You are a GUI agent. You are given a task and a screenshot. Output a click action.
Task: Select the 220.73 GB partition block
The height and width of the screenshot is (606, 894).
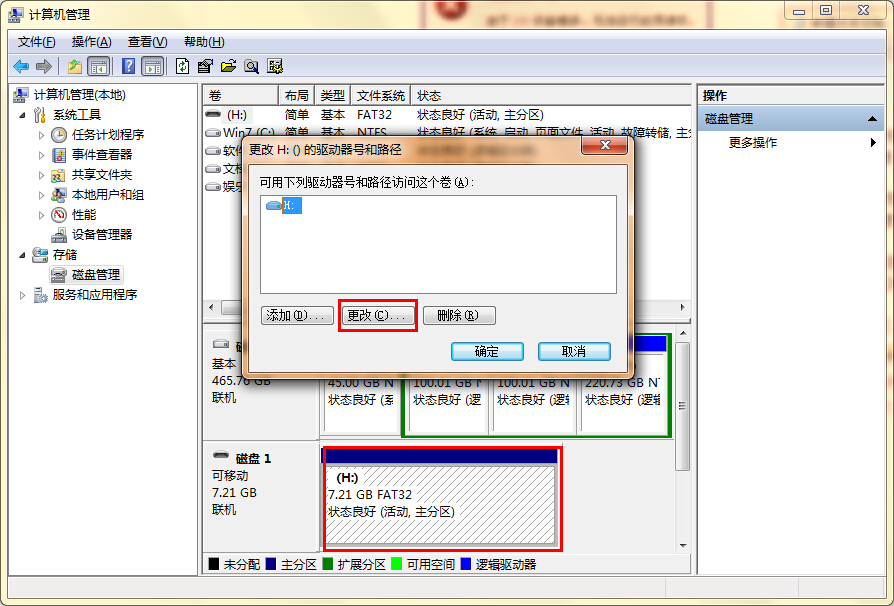pyautogui.click(x=623, y=393)
